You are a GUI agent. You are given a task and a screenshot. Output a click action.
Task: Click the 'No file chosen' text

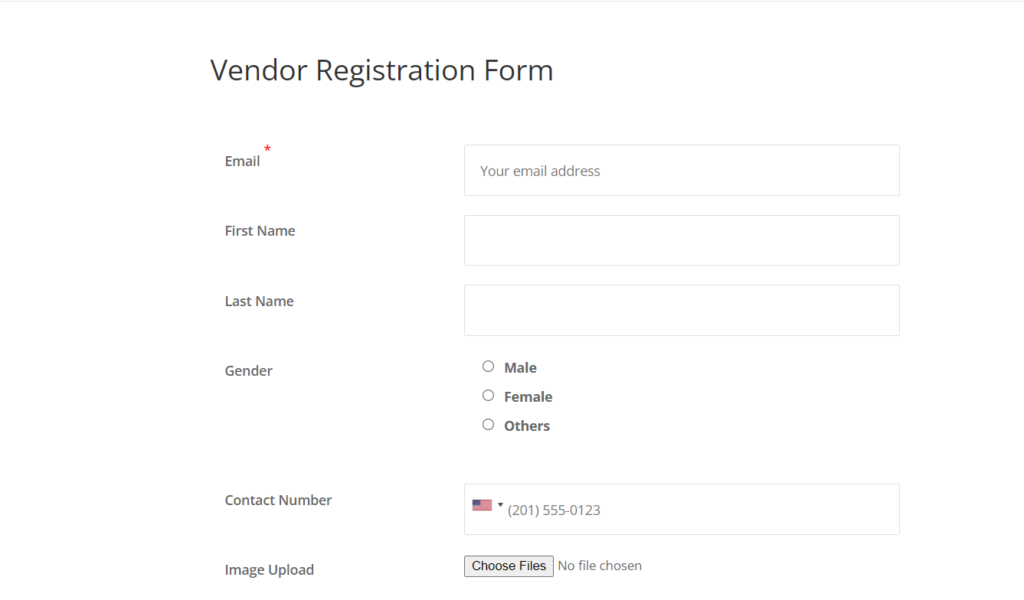[598, 565]
